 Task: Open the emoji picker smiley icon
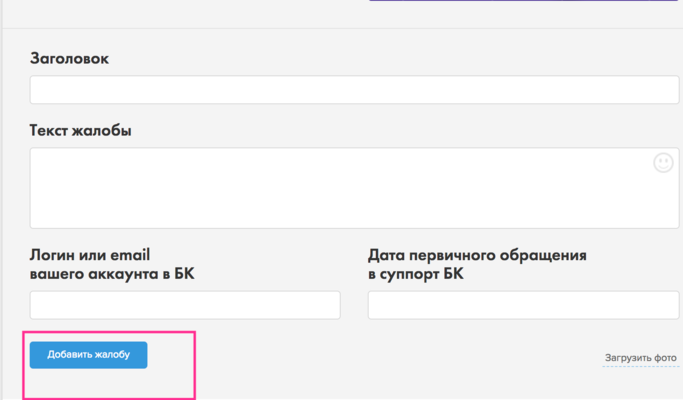click(663, 163)
